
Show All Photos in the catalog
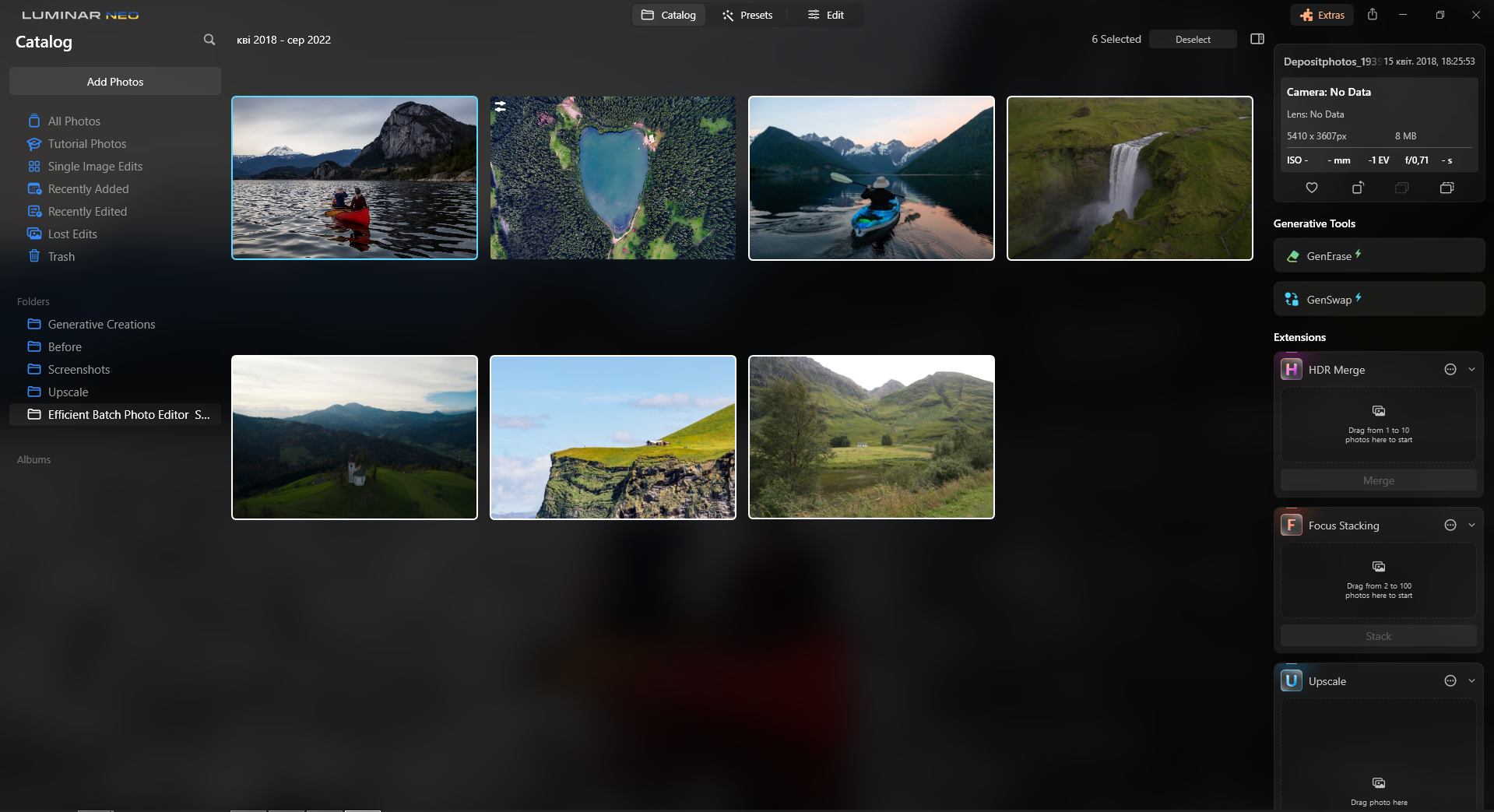tap(74, 121)
